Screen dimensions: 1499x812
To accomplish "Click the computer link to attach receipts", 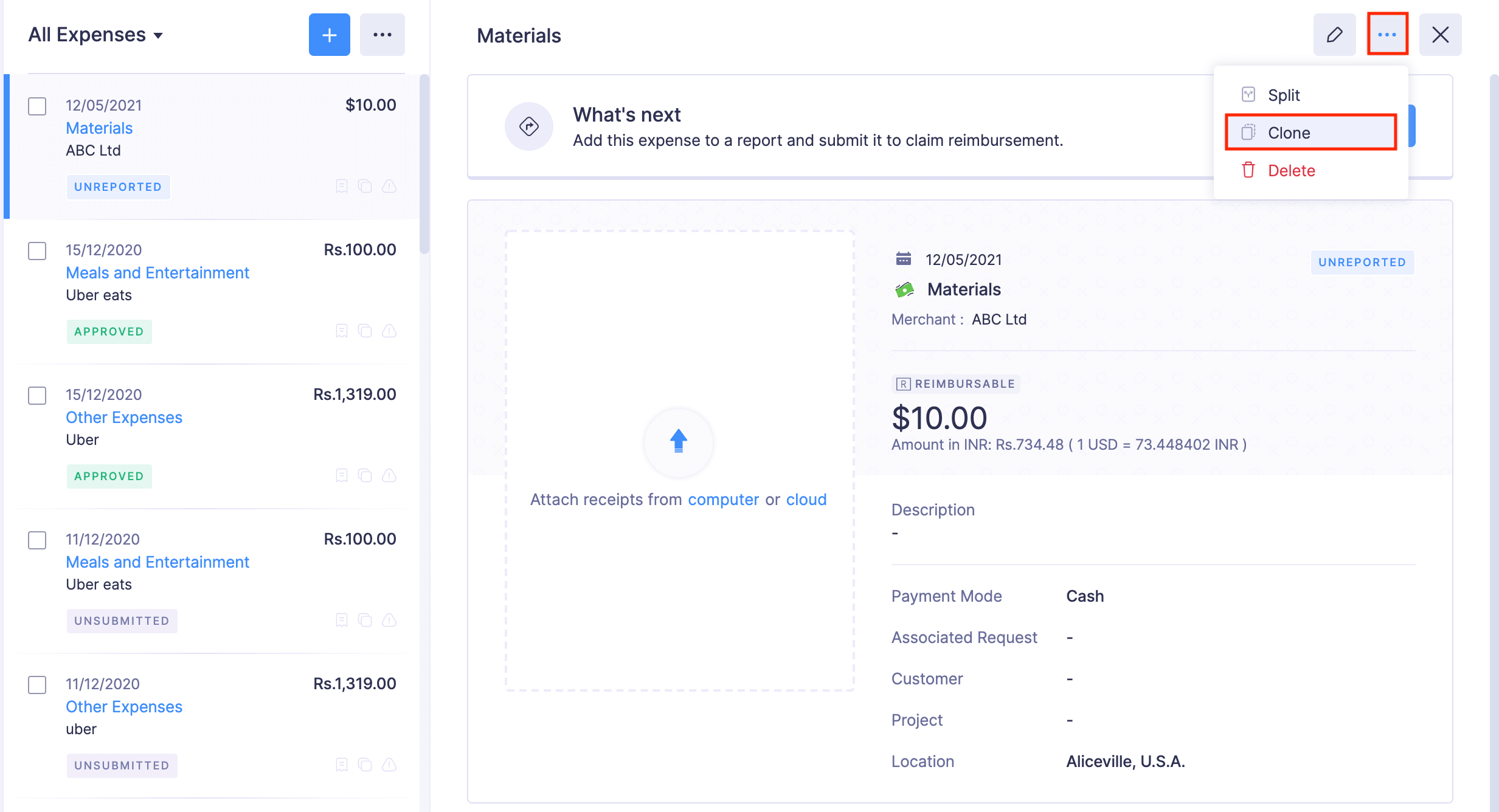I will coord(723,500).
